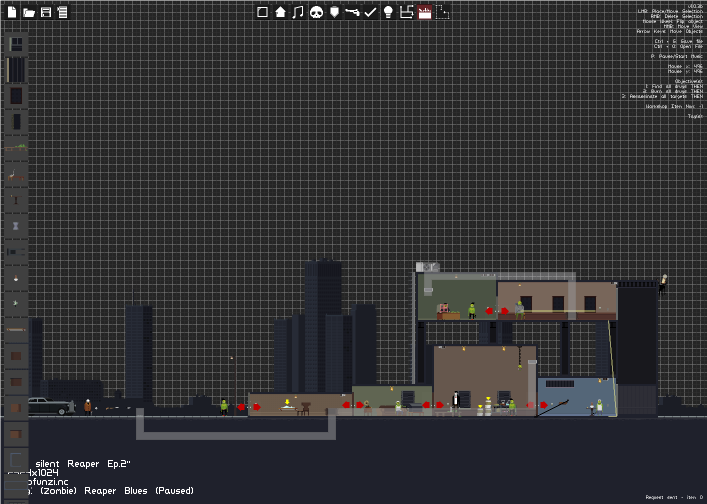Open the music note category
The width and height of the screenshot is (707, 504).
[298, 12]
